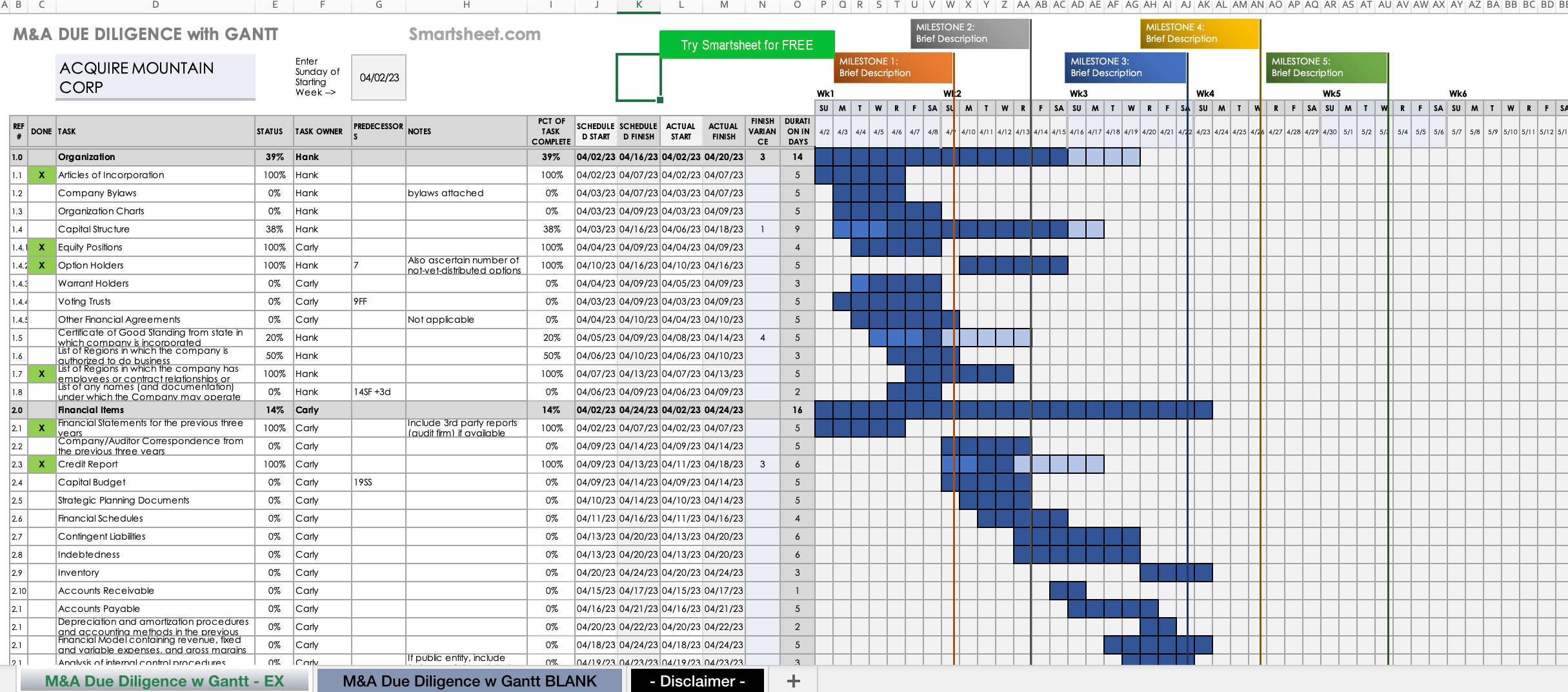Screen dimensions: 1568x692
Task: Toggle DONE mark for Credit Report
Action: (x=42, y=464)
